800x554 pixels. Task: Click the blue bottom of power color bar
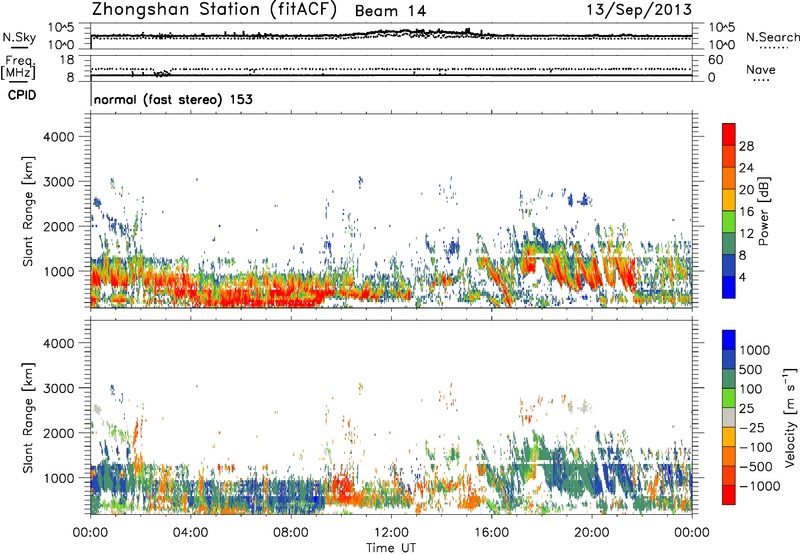point(729,287)
